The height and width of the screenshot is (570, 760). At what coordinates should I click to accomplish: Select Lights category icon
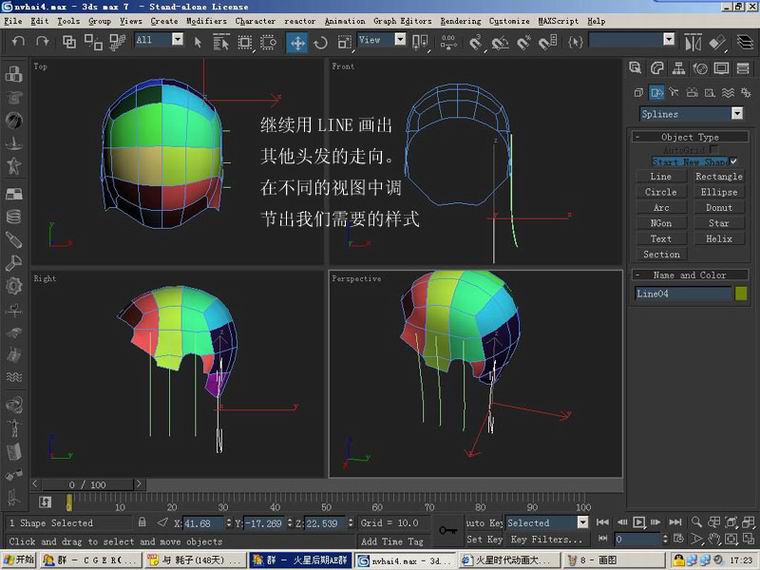click(x=674, y=92)
